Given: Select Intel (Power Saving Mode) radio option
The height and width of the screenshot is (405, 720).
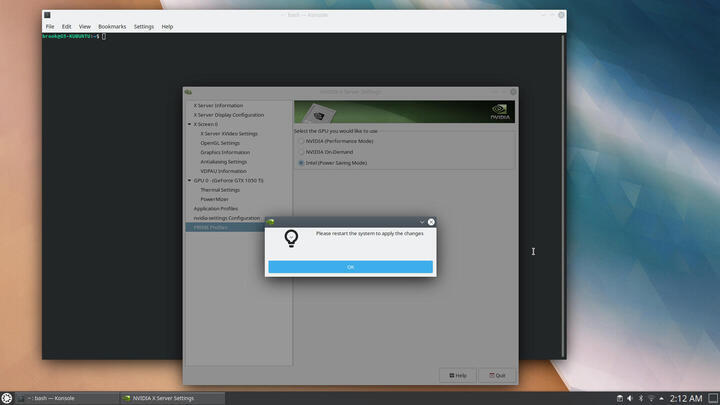Looking at the screenshot, I should click(x=301, y=163).
